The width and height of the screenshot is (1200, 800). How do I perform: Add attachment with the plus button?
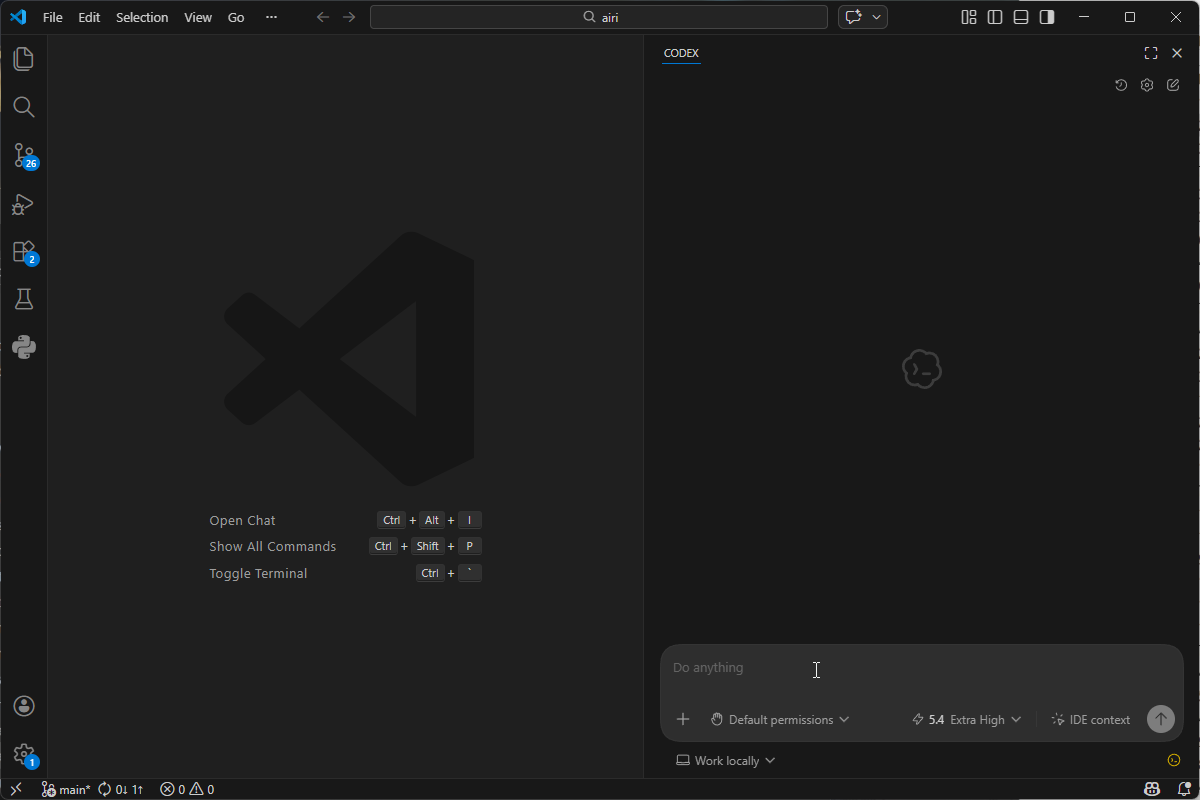[683, 719]
